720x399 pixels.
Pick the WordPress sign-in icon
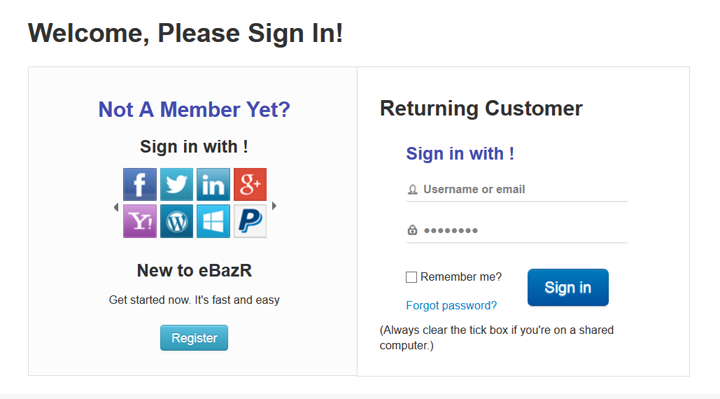coord(176,221)
